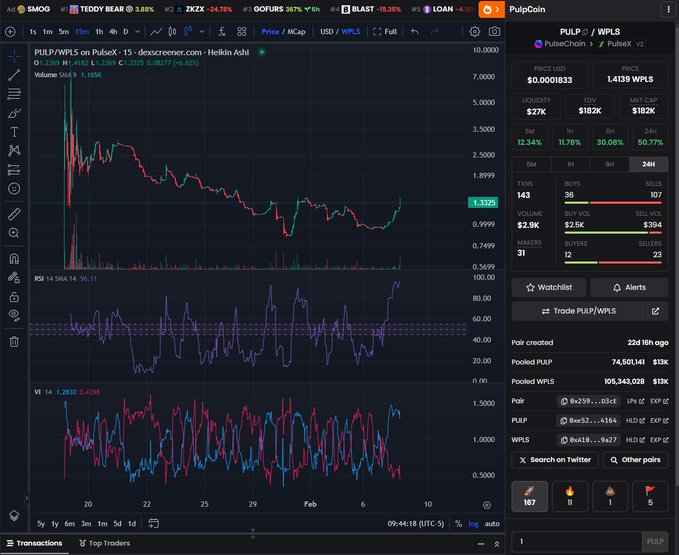Open the forecasting and measurement tool
679x555 pixels.
tap(14, 170)
